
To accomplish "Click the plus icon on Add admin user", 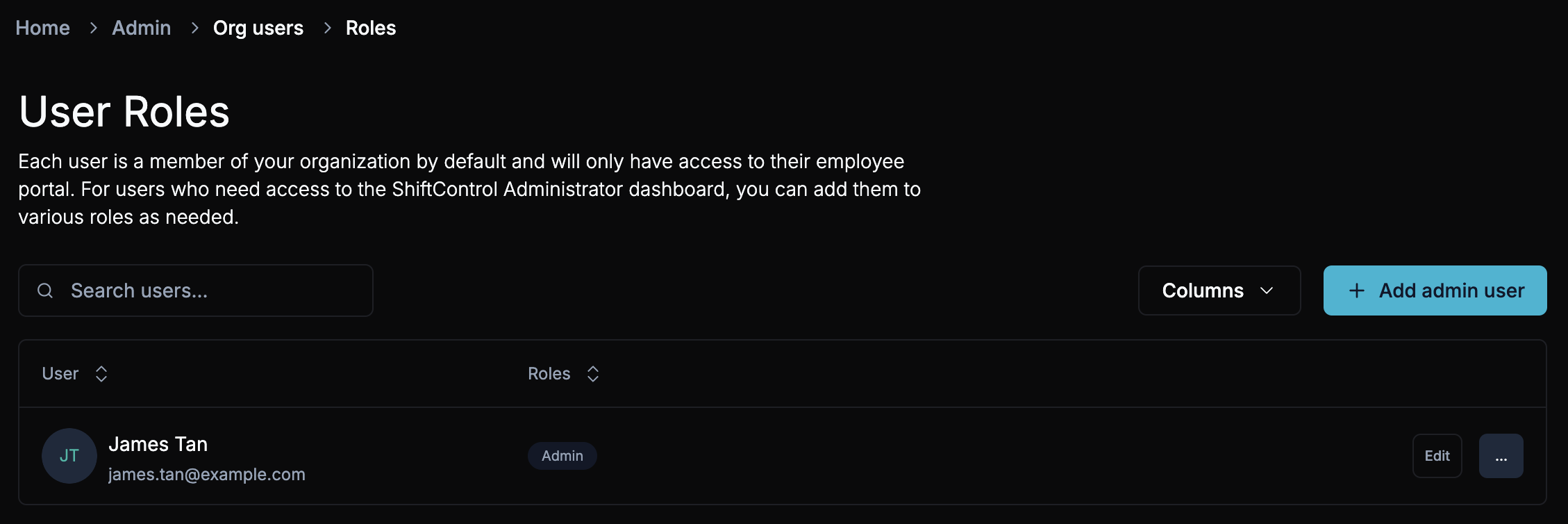I will click(1356, 290).
